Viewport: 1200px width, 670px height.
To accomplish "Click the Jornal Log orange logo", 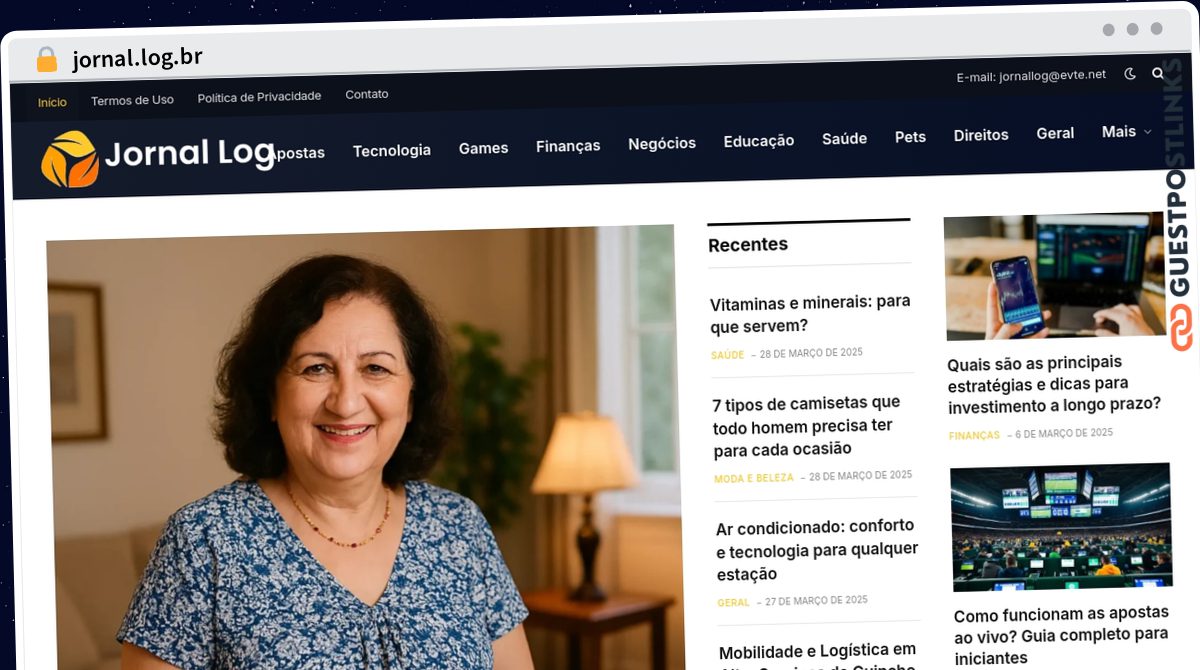I will 70,159.
